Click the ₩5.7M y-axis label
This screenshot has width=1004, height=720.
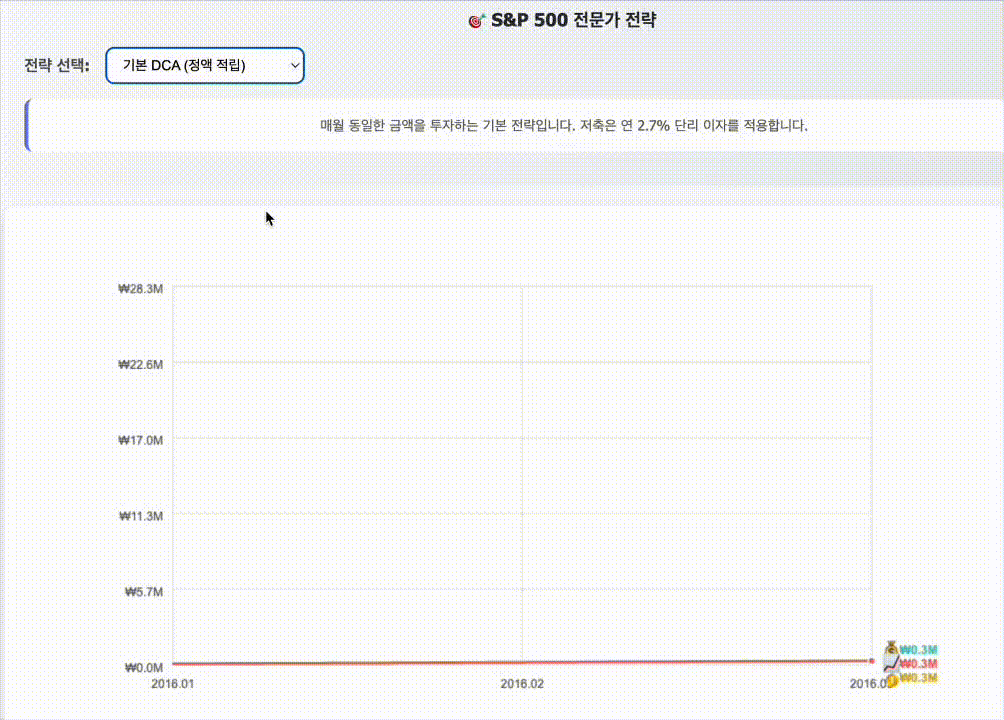tap(143, 591)
